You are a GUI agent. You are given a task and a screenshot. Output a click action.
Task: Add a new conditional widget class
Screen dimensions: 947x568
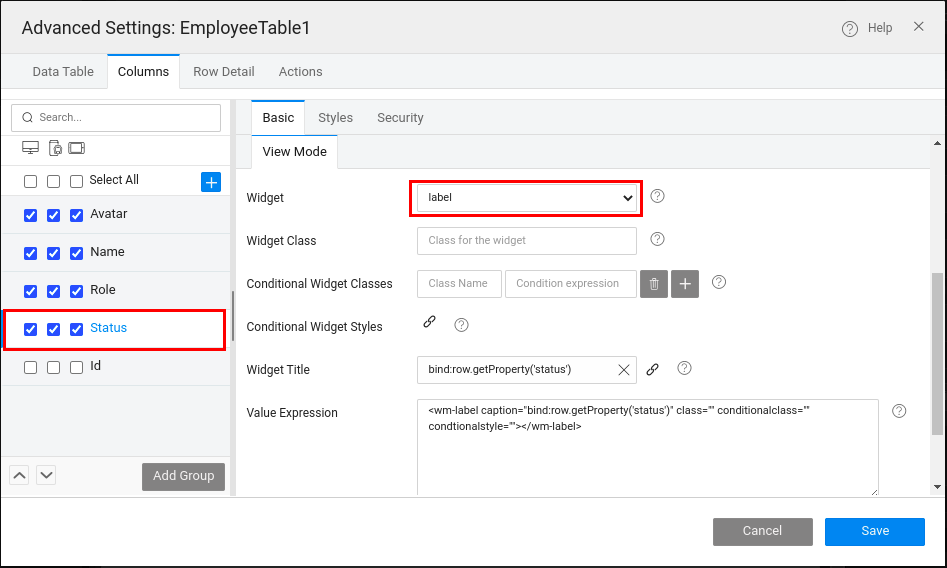click(685, 284)
